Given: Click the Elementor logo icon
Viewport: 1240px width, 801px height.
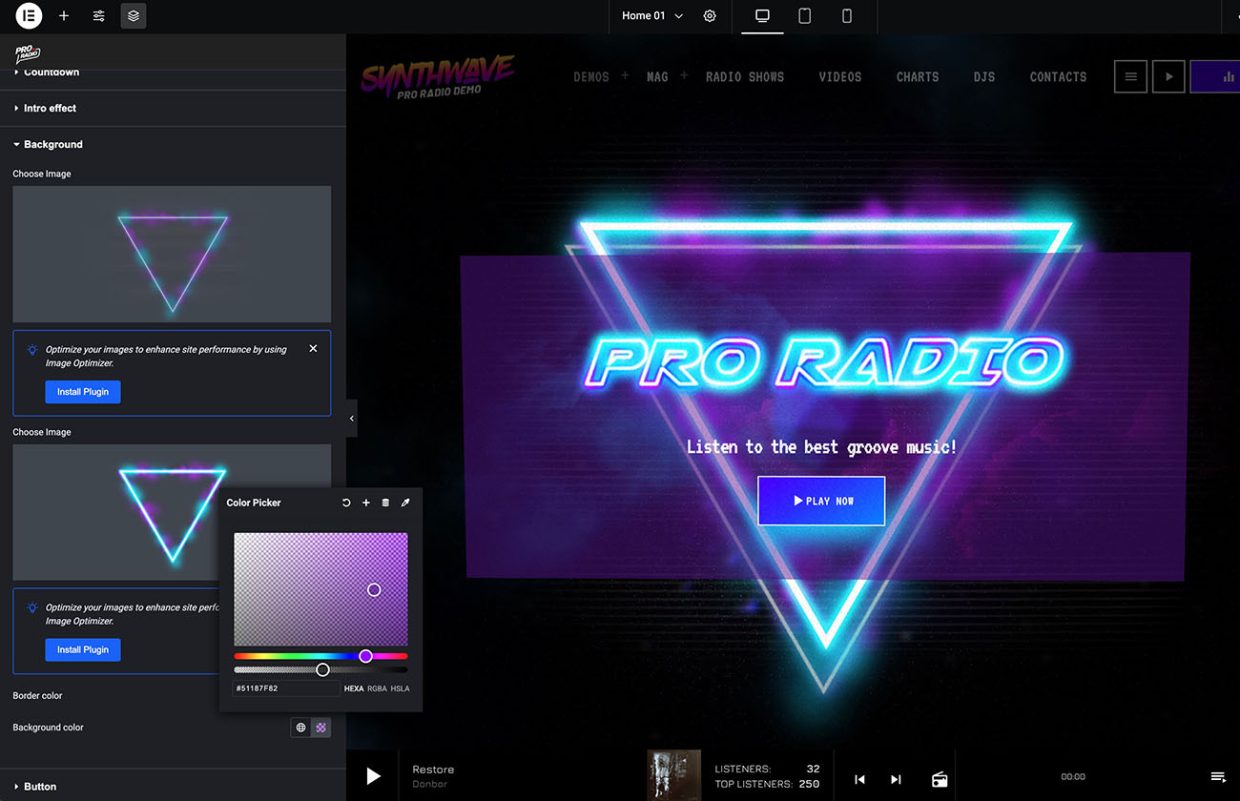Looking at the screenshot, I should [29, 16].
